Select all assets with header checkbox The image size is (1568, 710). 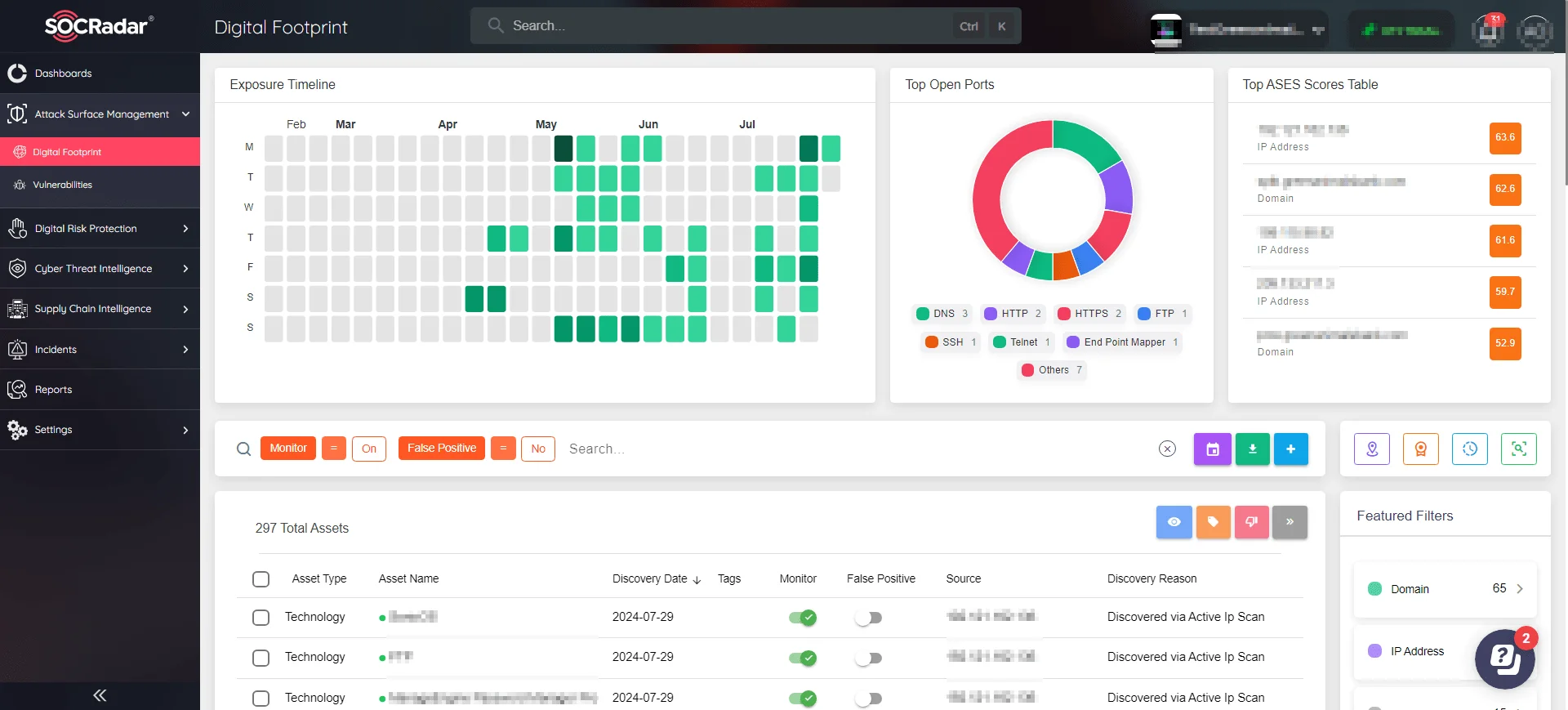[x=261, y=579]
